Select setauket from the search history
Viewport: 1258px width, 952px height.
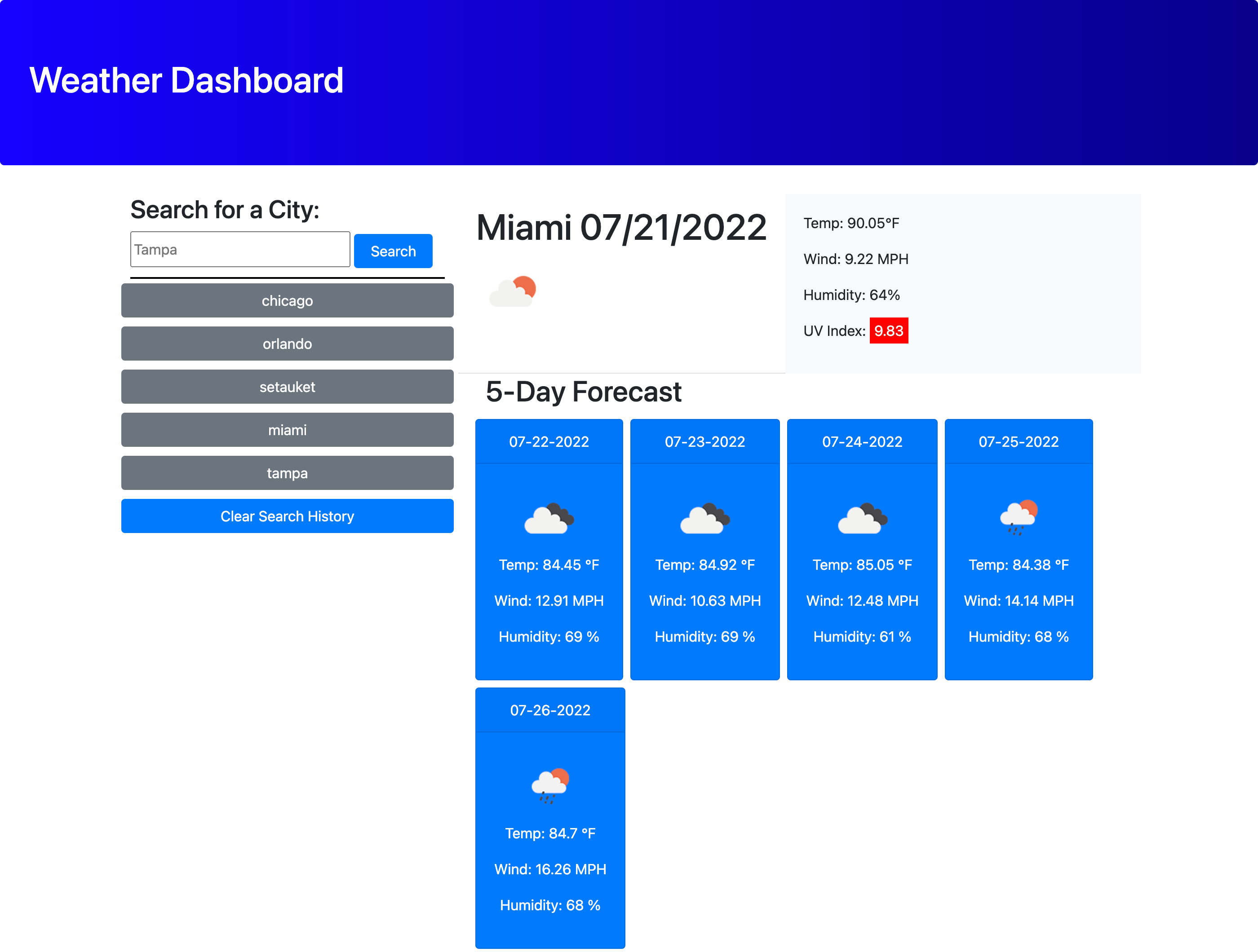coord(287,387)
